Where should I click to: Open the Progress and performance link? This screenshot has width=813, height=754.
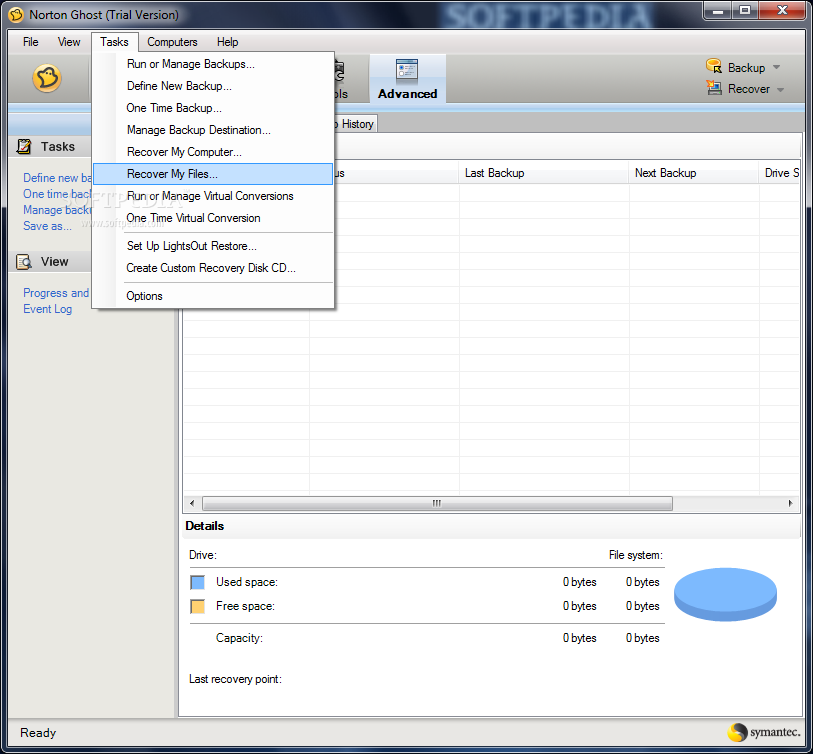pos(56,293)
